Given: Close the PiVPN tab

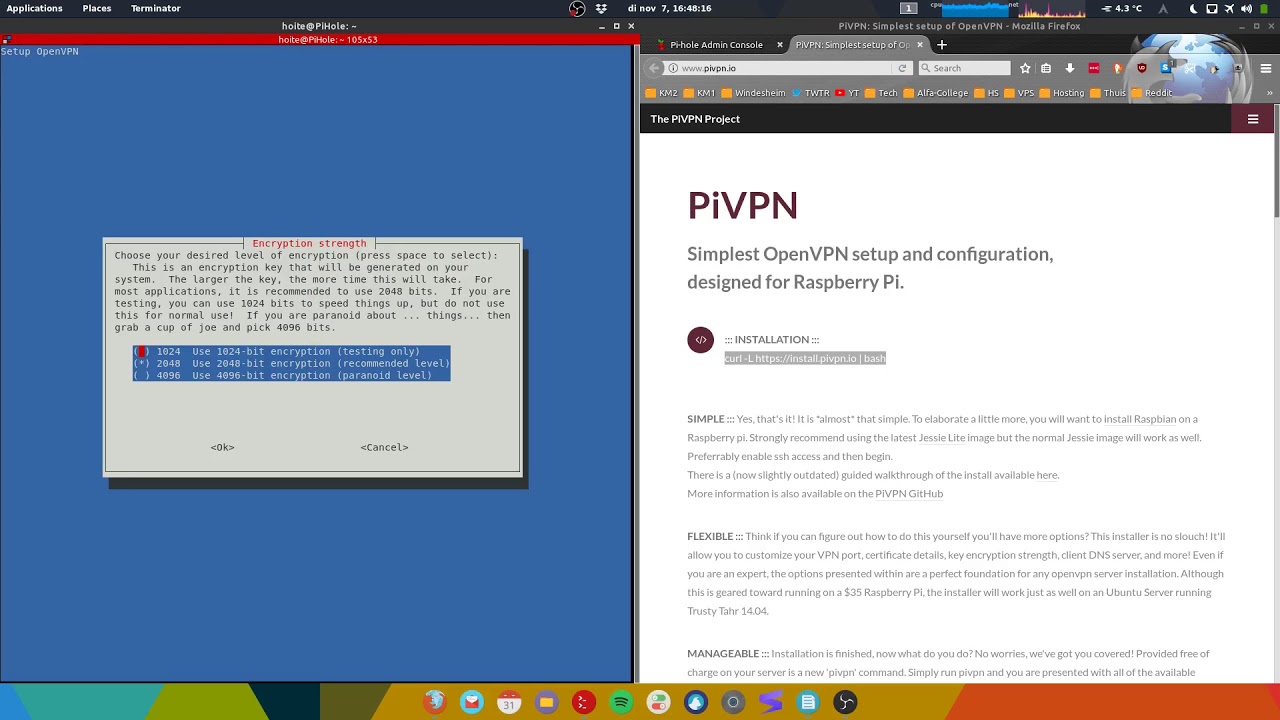Looking at the screenshot, I should pos(920,44).
